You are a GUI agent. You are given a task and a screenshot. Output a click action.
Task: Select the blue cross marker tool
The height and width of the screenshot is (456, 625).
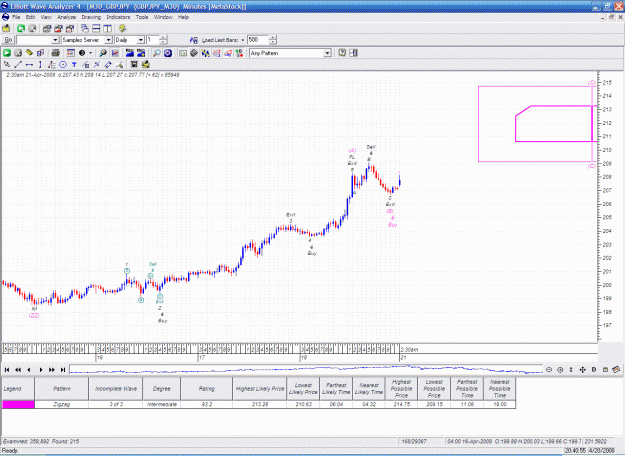[96, 65]
